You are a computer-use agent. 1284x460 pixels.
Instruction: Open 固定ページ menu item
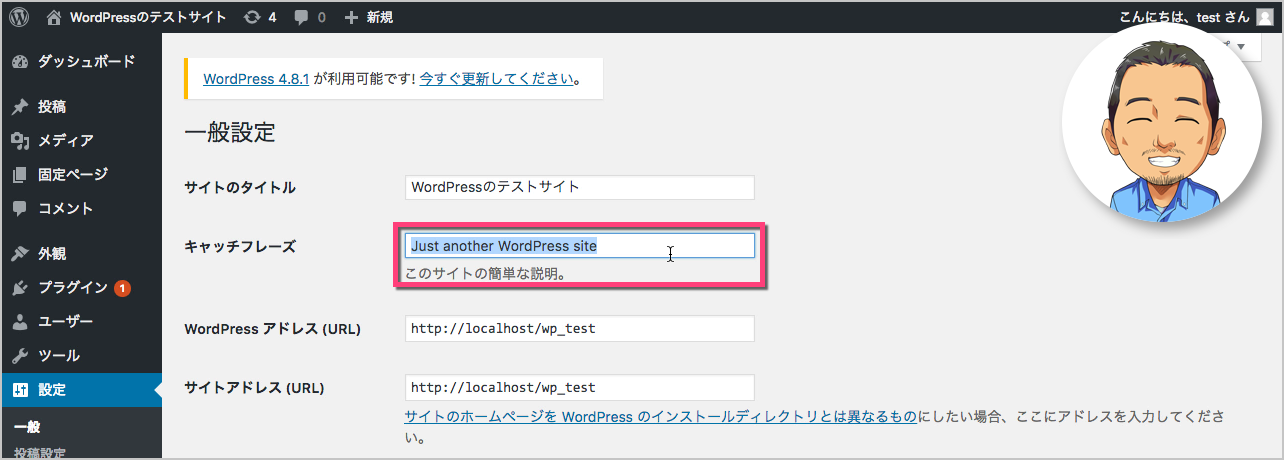(x=73, y=174)
